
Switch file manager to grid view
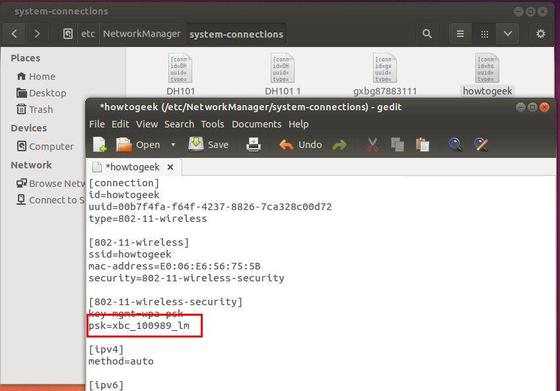484,34
